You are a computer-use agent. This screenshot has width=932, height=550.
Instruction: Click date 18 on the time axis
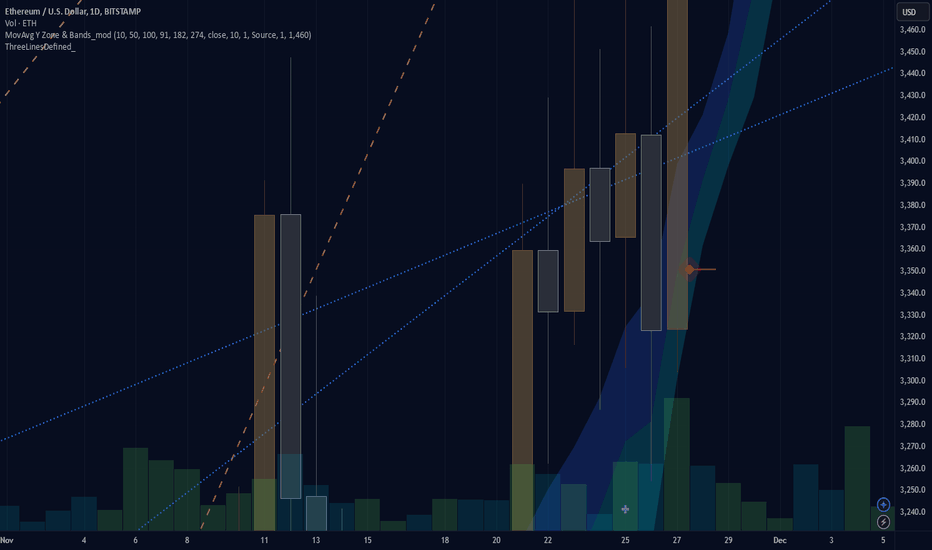(x=445, y=540)
